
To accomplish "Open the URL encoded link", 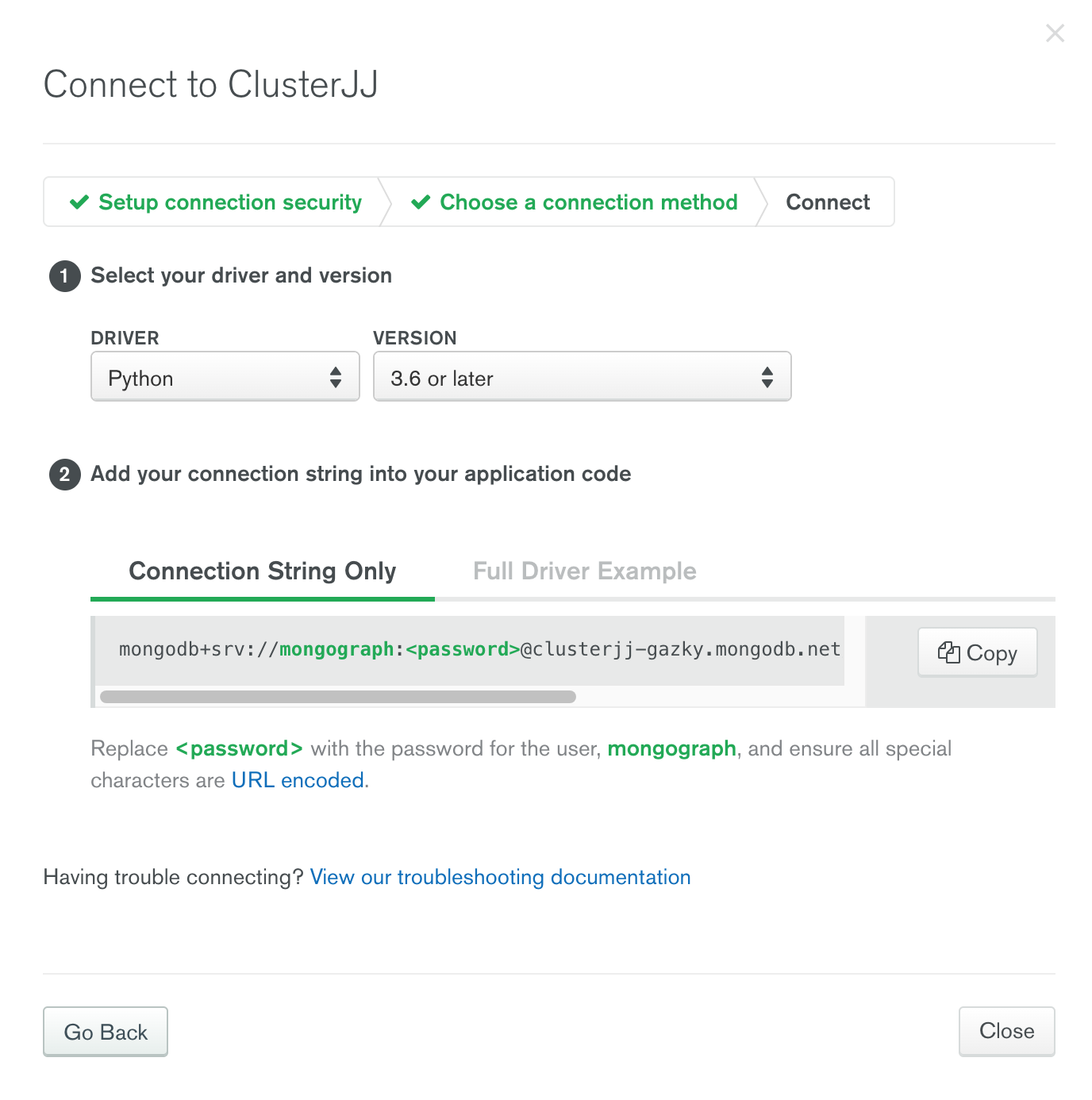I will pyautogui.click(x=298, y=780).
